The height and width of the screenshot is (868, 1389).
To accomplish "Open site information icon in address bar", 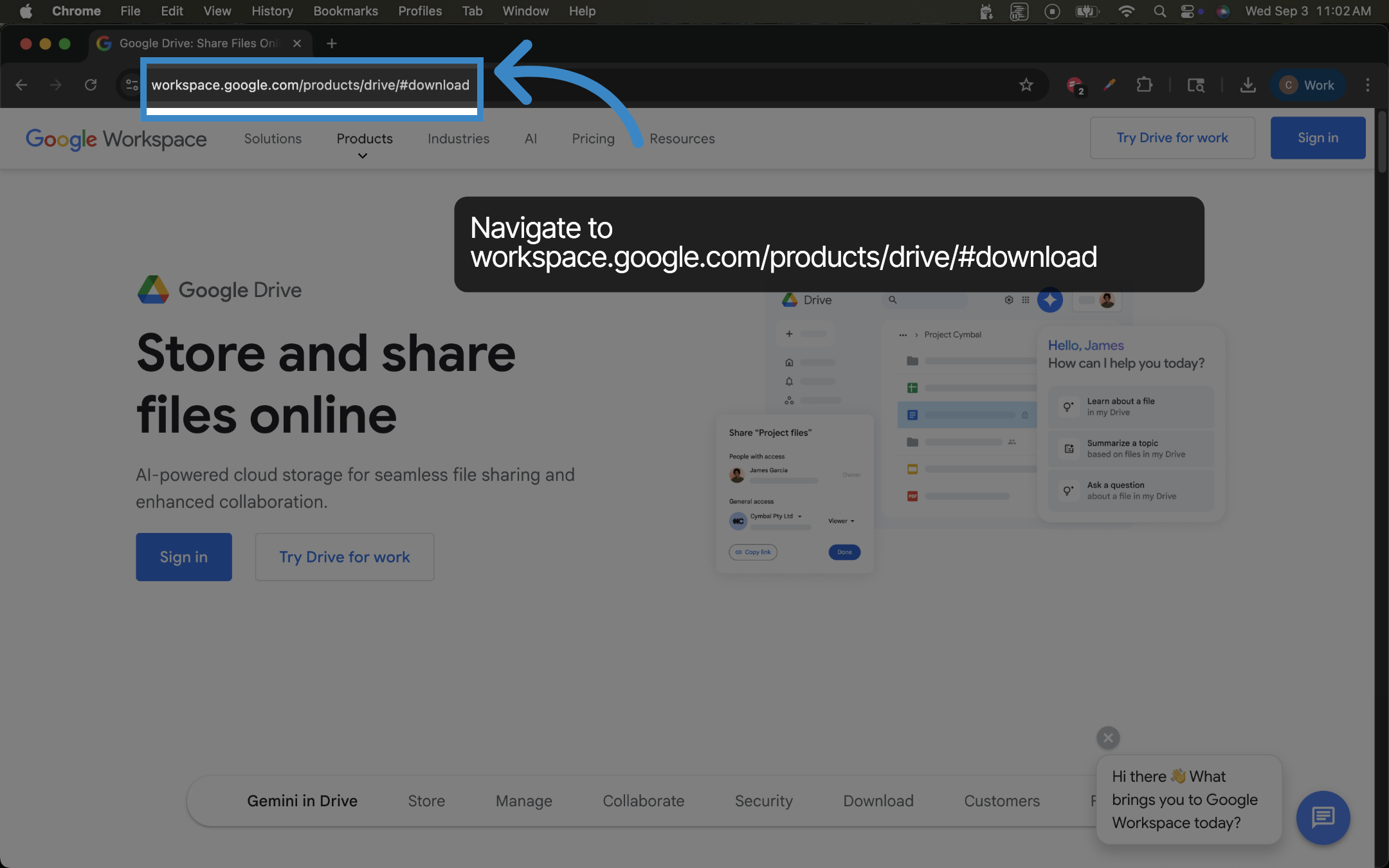I will [132, 85].
